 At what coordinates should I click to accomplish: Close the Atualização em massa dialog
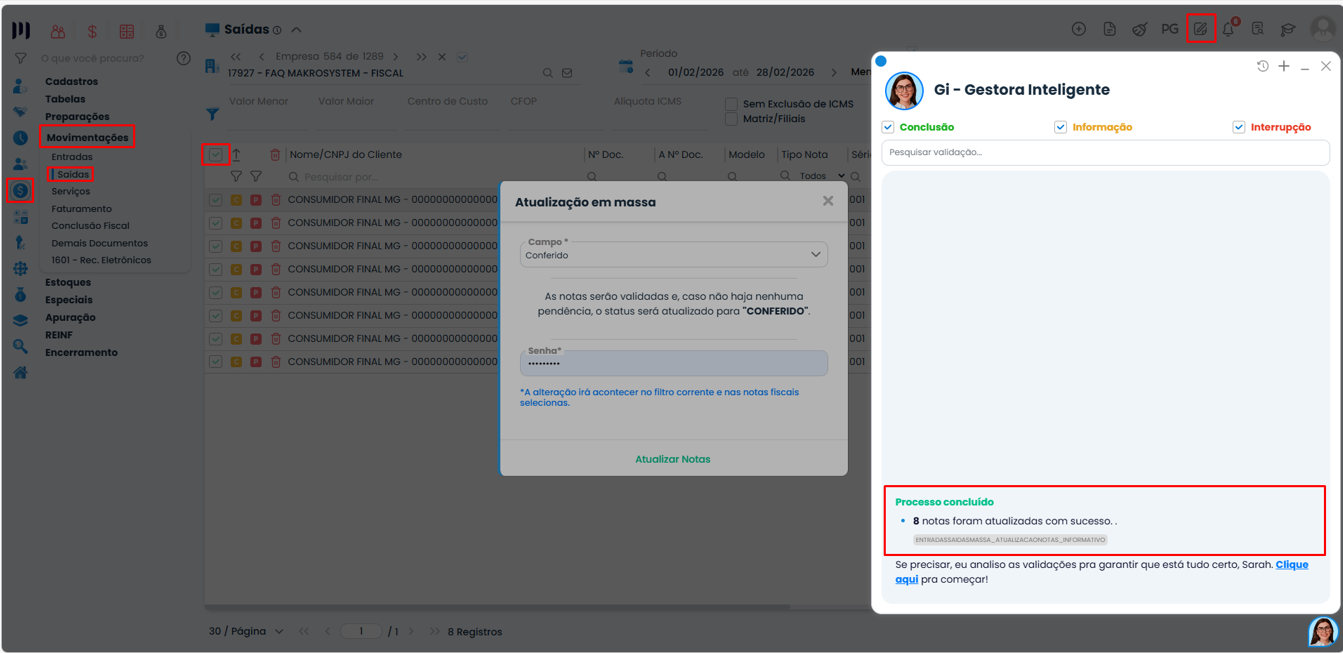[x=828, y=201]
